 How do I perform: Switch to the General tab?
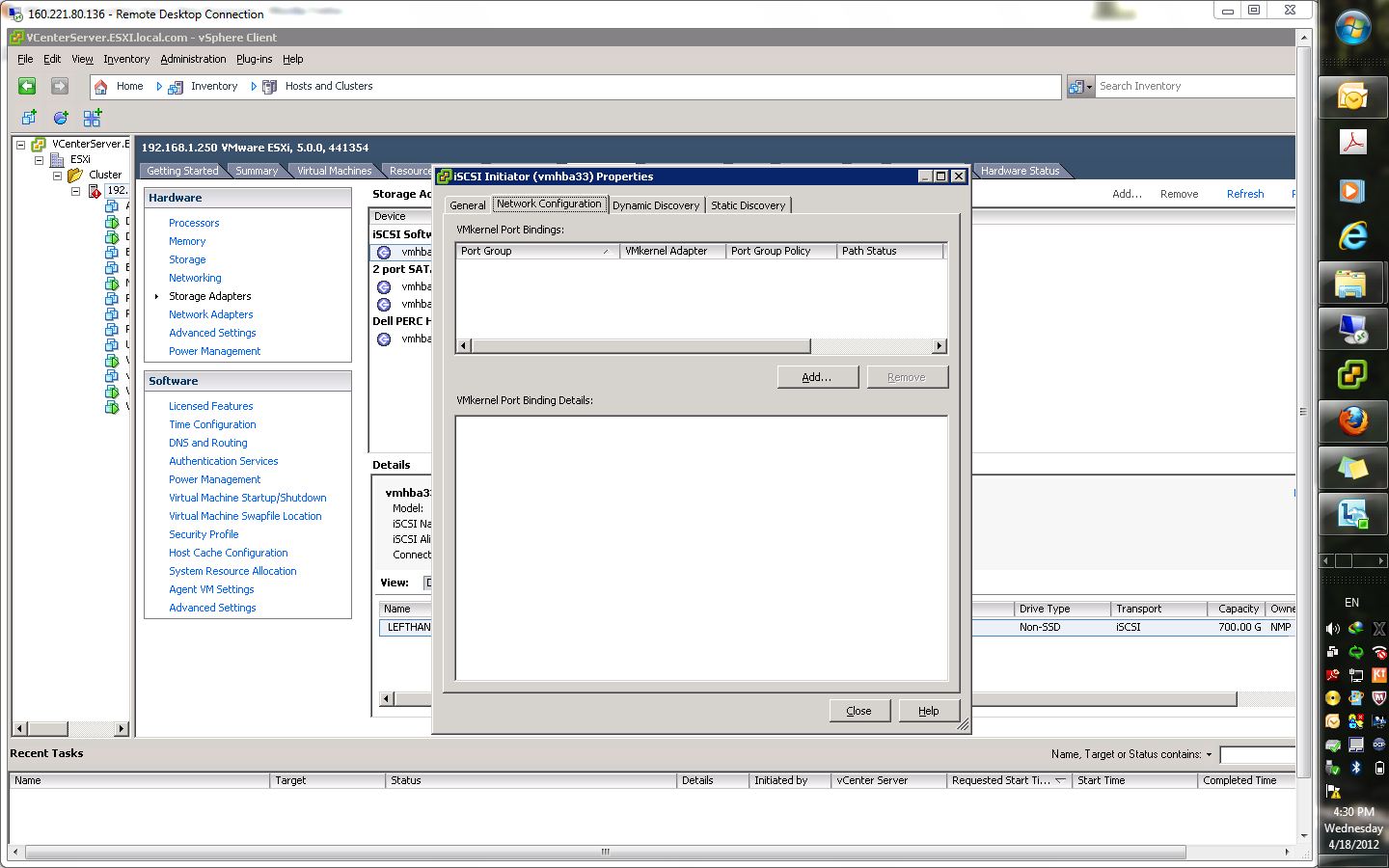468,205
